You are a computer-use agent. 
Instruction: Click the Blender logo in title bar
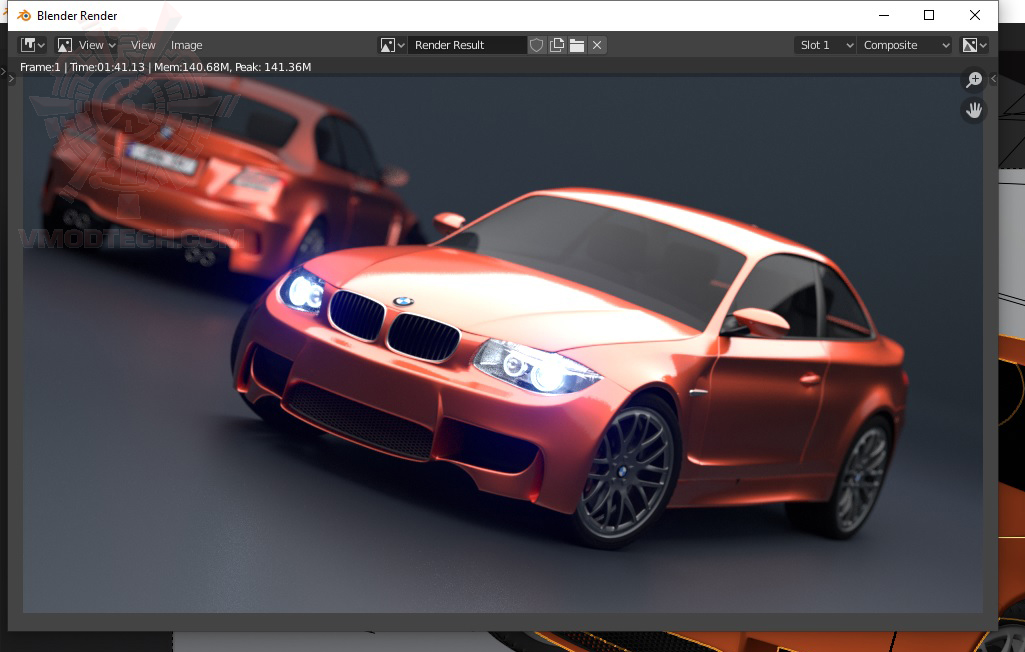pos(24,16)
